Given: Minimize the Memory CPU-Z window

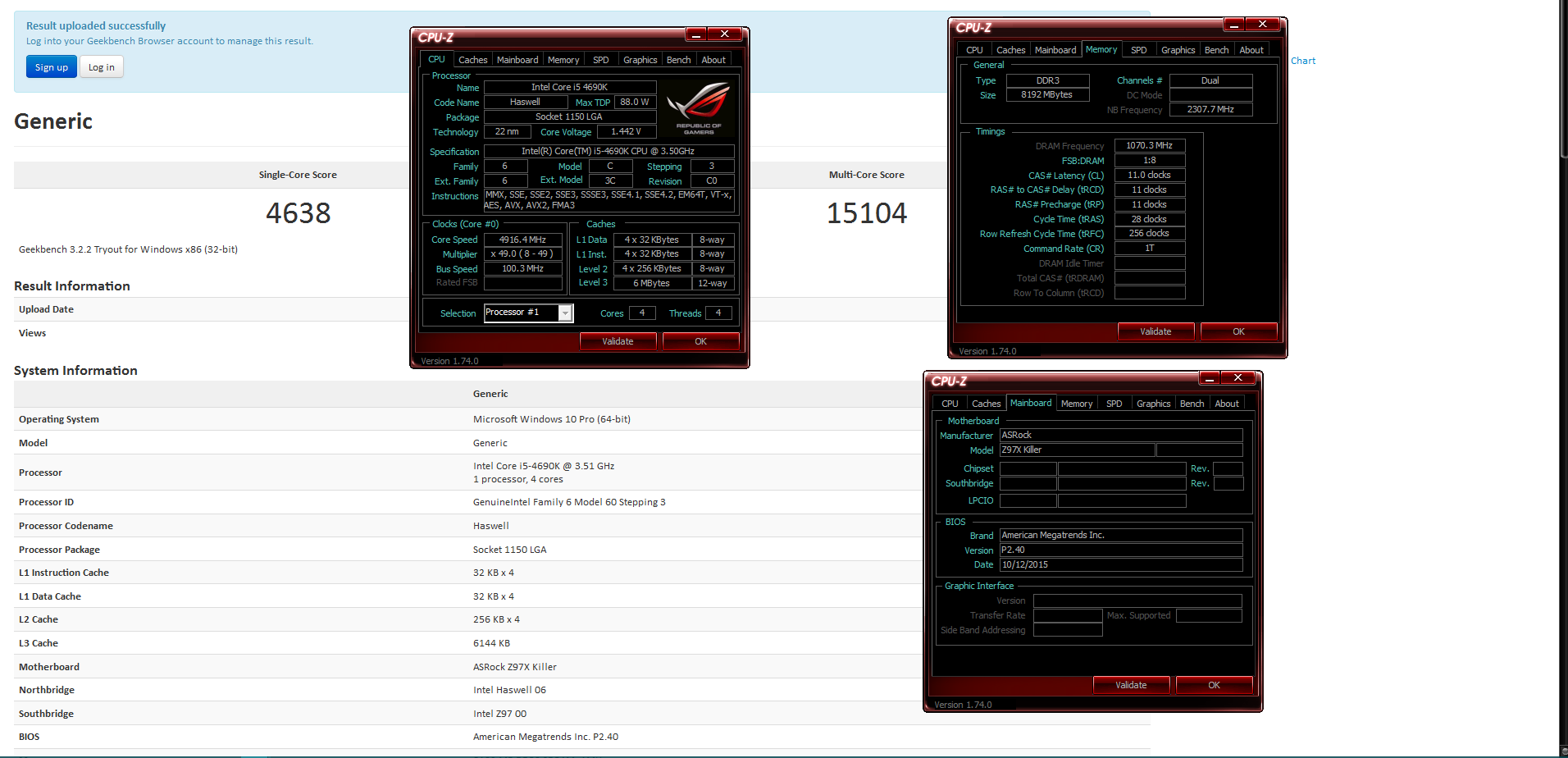Looking at the screenshot, I should [x=1234, y=25].
